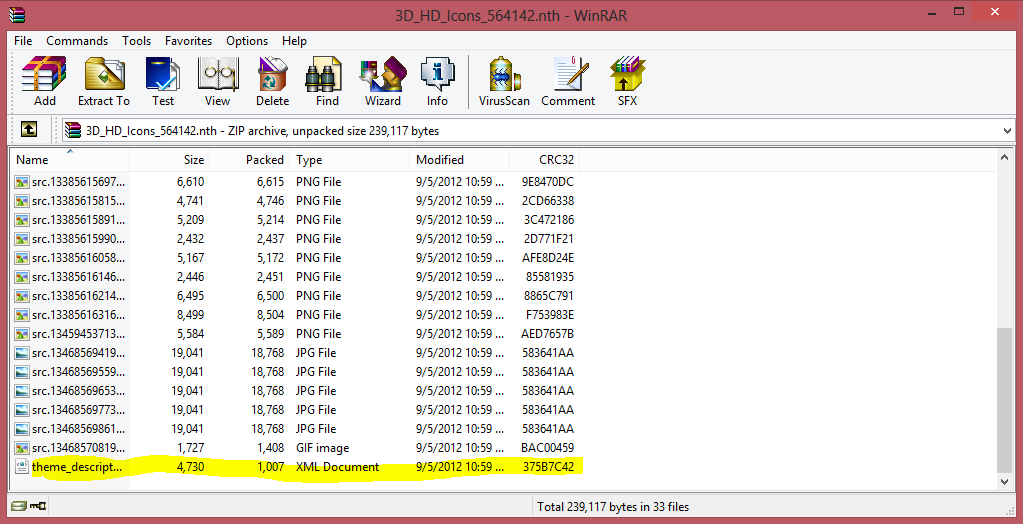The width and height of the screenshot is (1023, 524).
Task: Click the JPG icon of src.13468569419...
Action: pos(22,352)
